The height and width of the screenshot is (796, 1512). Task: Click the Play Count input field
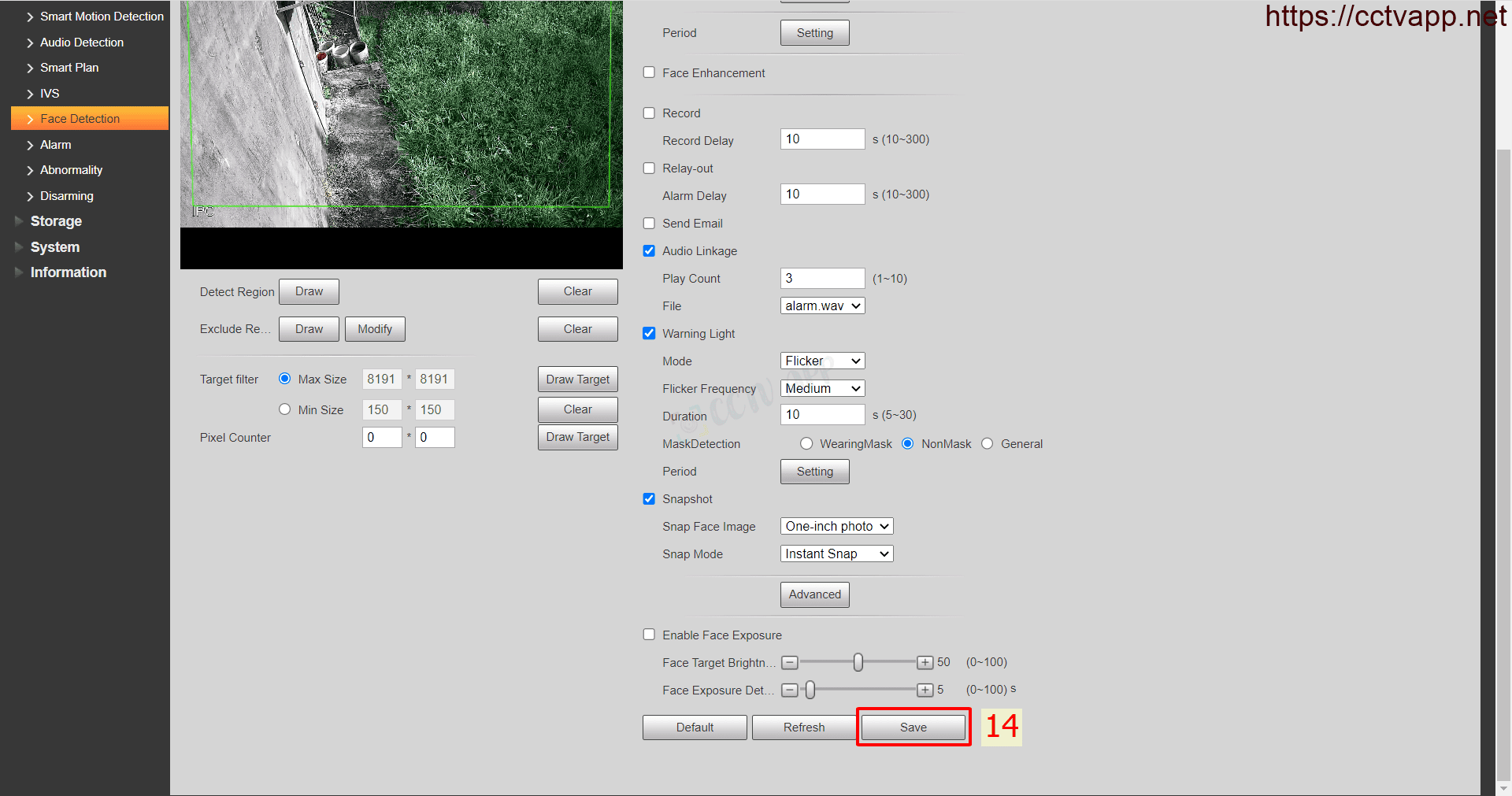point(822,279)
